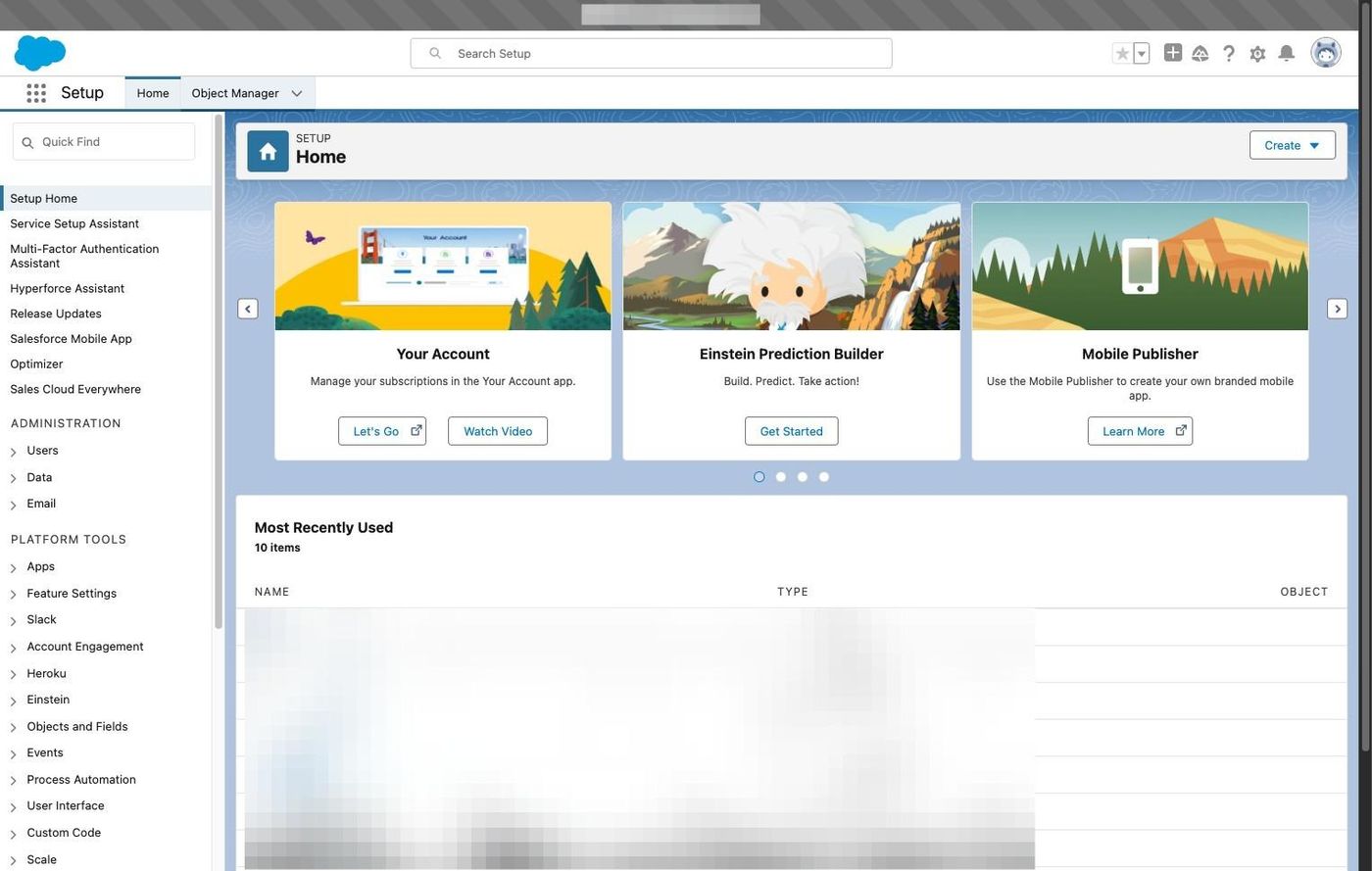The width and height of the screenshot is (1372, 871).
Task: Click the OBJECT column header
Action: pyautogui.click(x=1304, y=592)
